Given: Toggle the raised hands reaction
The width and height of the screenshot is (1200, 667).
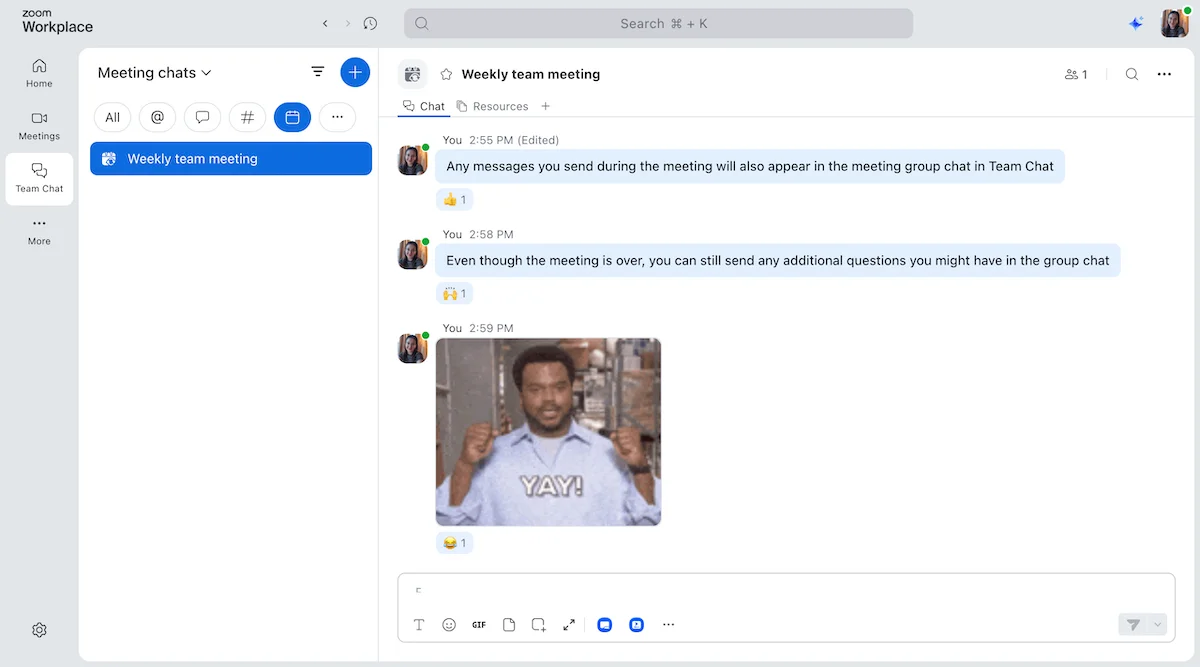Looking at the screenshot, I should [455, 293].
